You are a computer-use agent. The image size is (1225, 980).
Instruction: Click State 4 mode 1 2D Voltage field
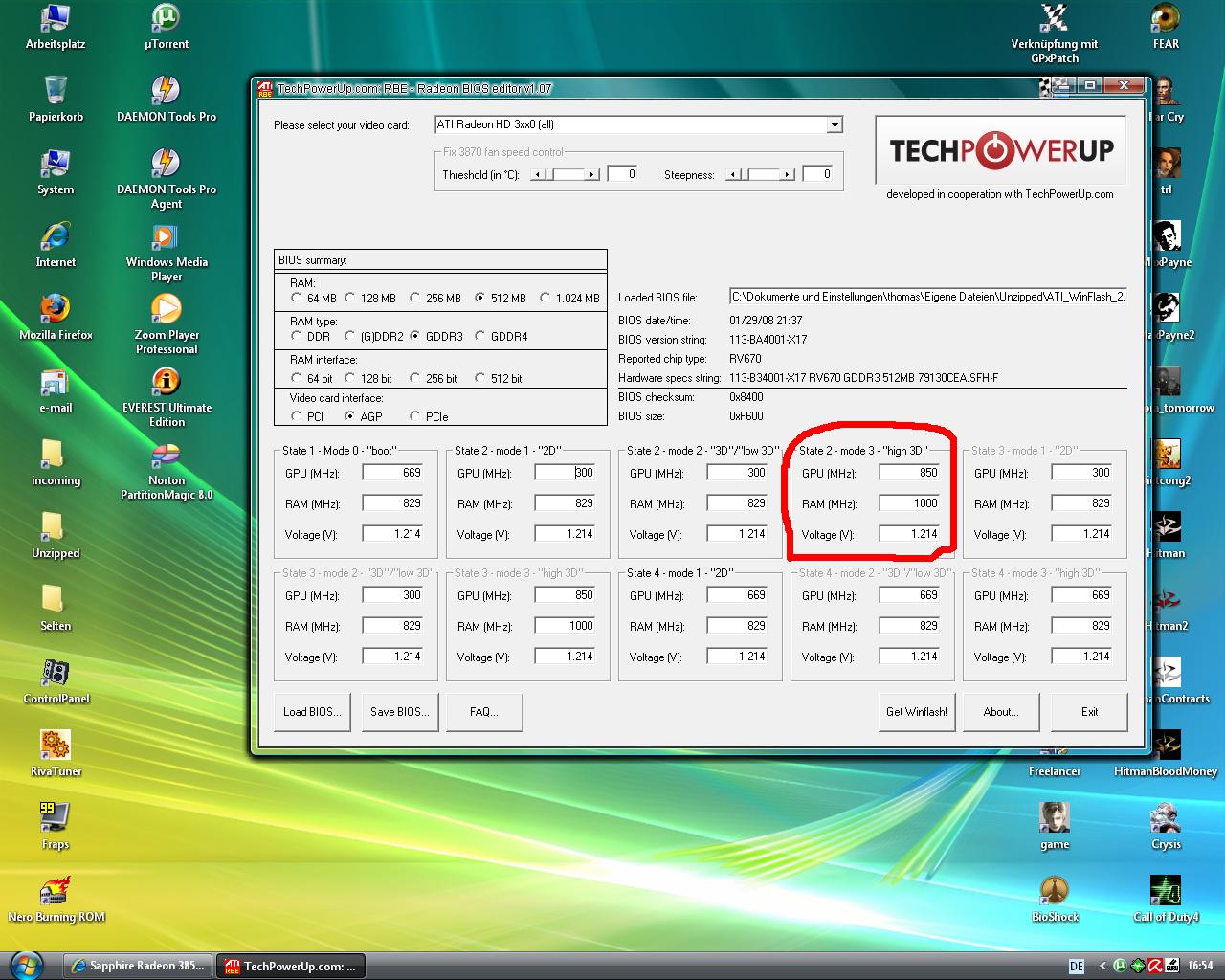coord(738,657)
